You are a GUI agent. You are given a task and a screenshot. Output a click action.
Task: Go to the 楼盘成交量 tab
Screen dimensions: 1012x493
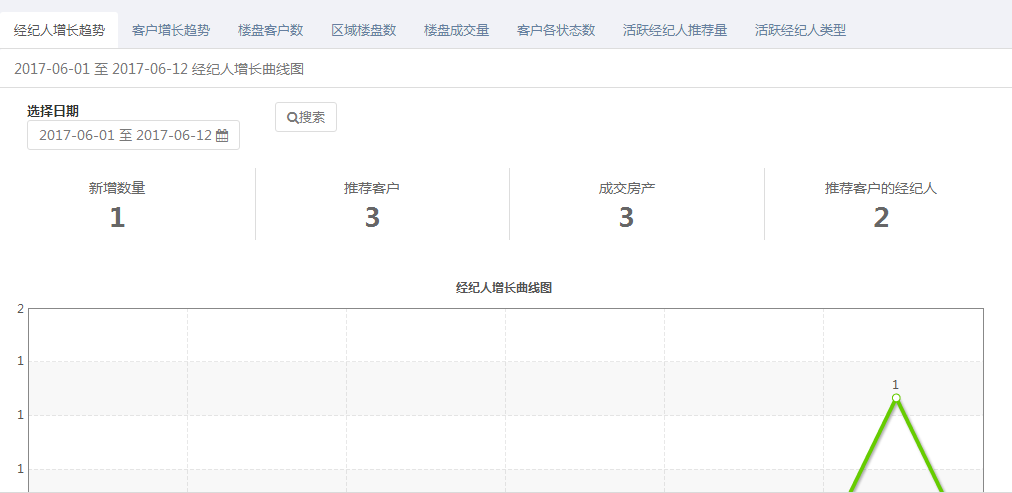tap(456, 30)
